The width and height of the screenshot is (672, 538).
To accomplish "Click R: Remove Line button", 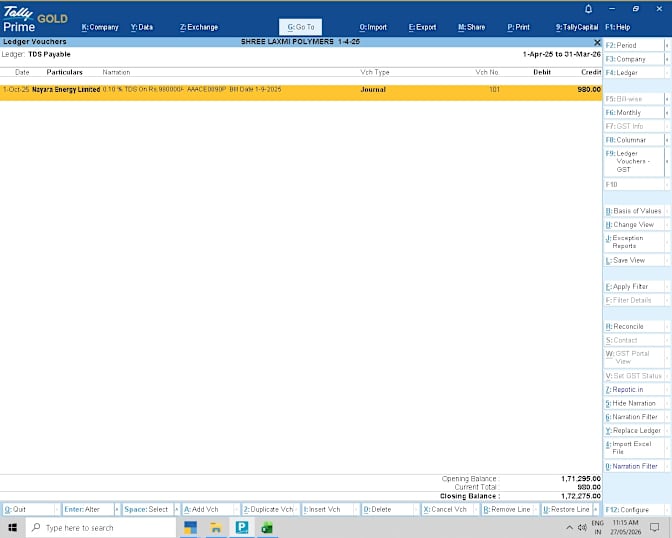I will click(x=507, y=509).
